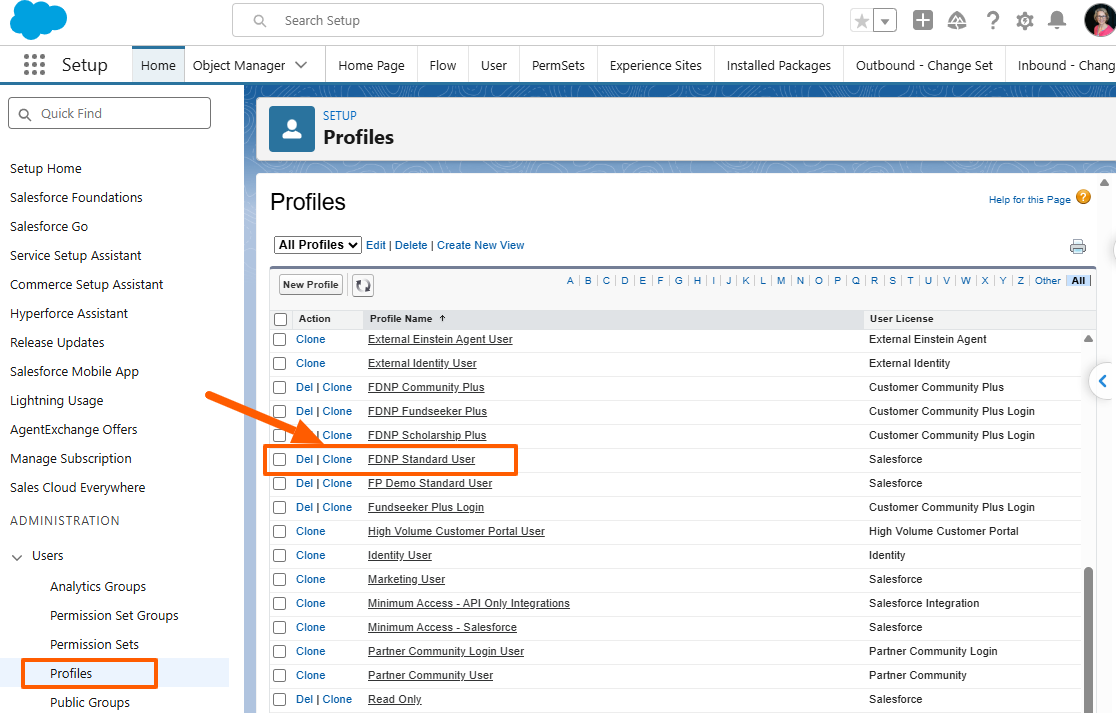Click the Salesforce cloud logo
This screenshot has height=713, width=1116.
coord(38,20)
